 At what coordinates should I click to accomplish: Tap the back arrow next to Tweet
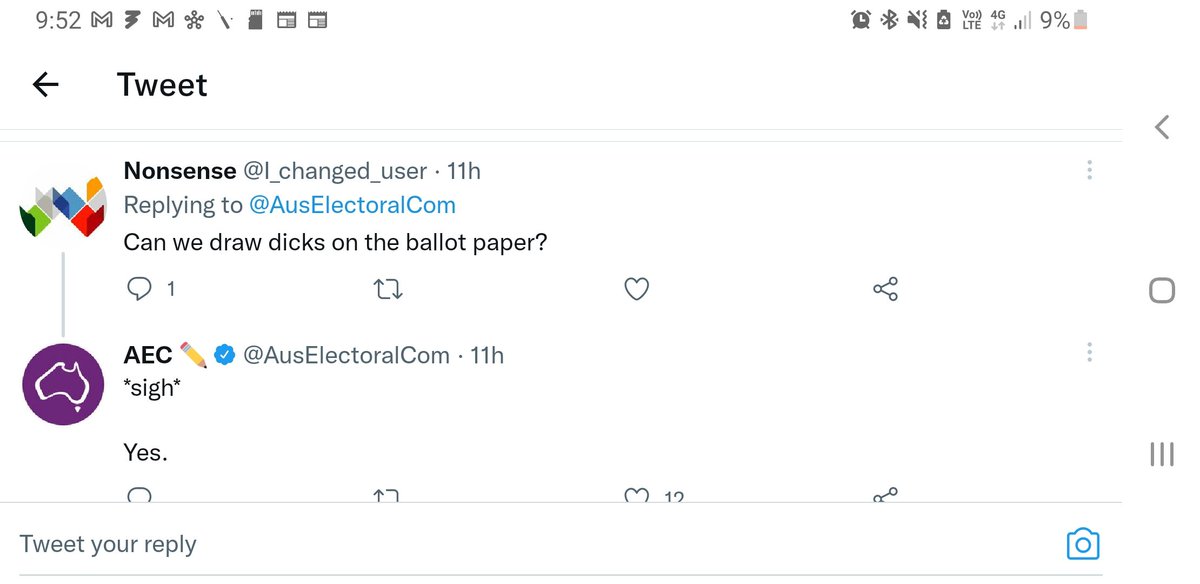(x=46, y=85)
